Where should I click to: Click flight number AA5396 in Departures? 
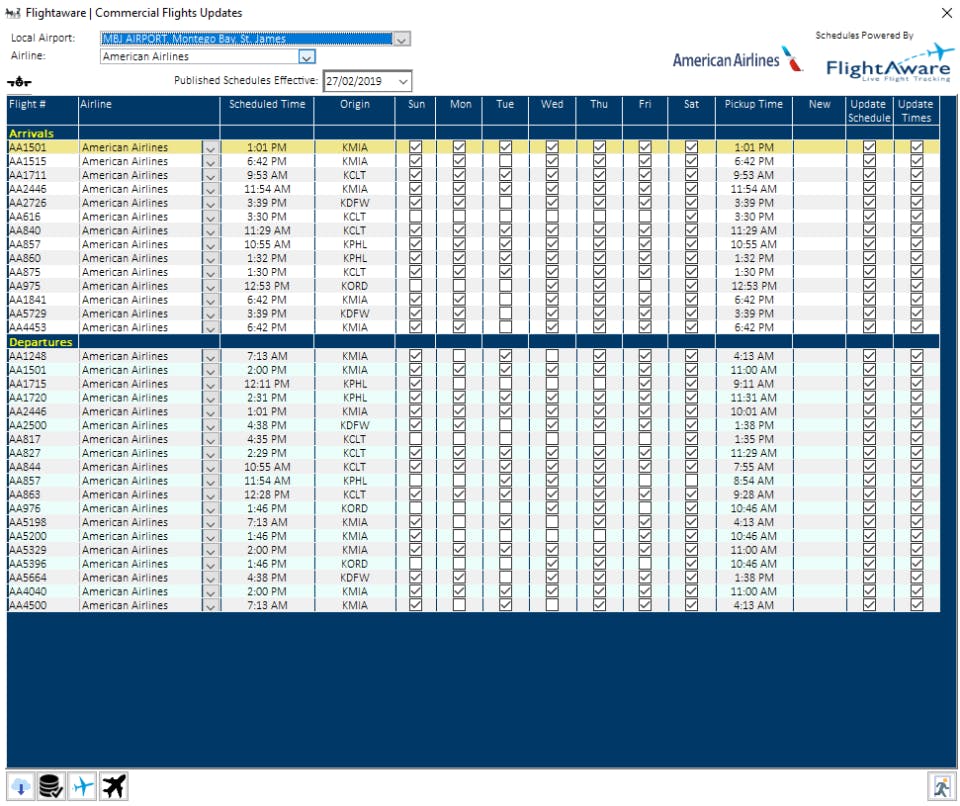(x=28, y=563)
